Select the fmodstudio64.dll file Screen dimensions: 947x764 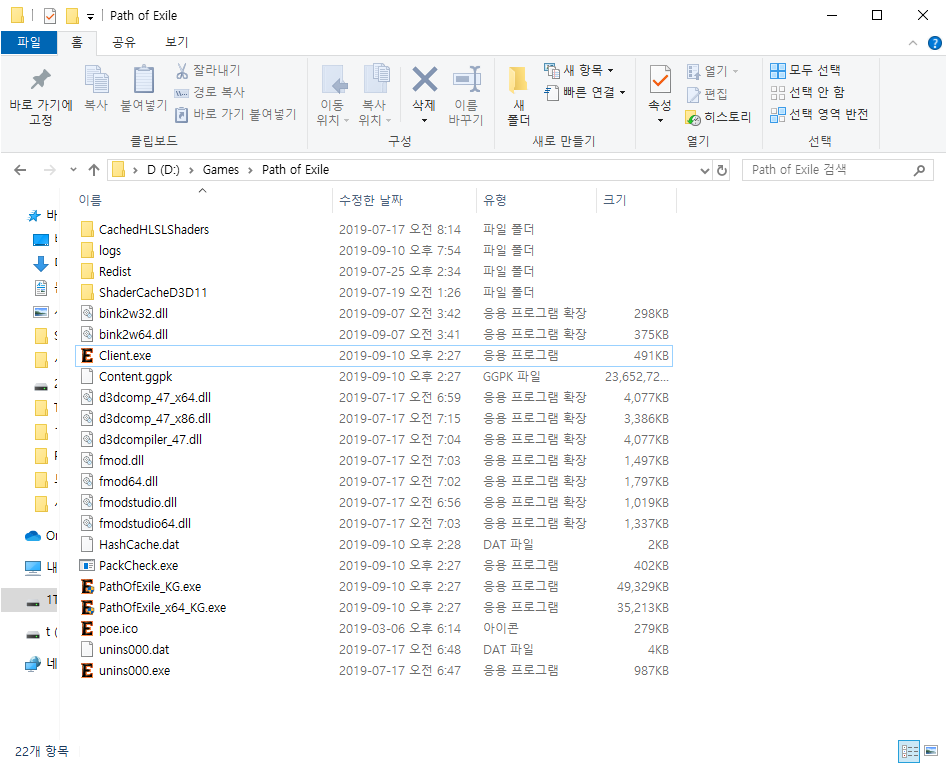click(374, 524)
